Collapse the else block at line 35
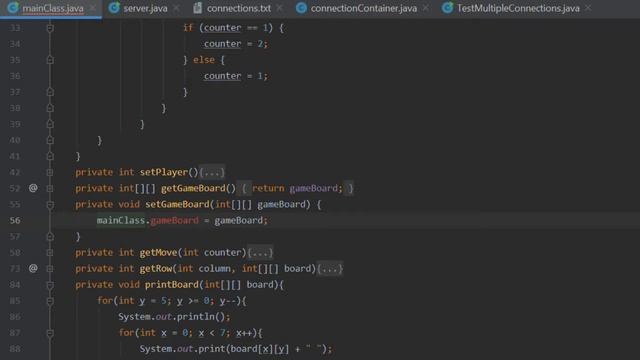Screen dimensions: 640x360 coord(50,60)
